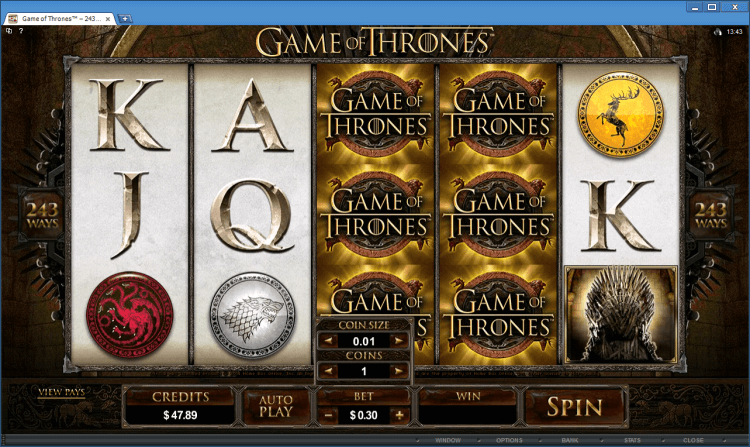Open a new browser tab with plus button
This screenshot has height=447, width=750.
125,19
